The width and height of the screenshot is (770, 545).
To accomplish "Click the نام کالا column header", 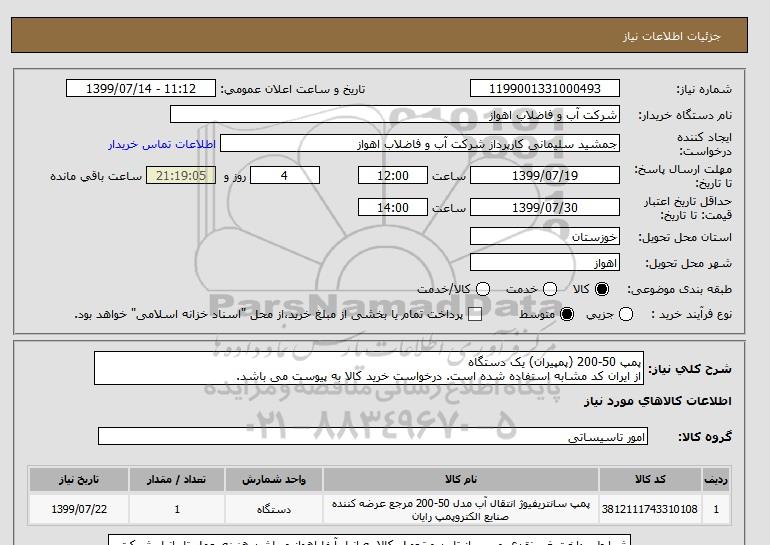I will [461, 480].
